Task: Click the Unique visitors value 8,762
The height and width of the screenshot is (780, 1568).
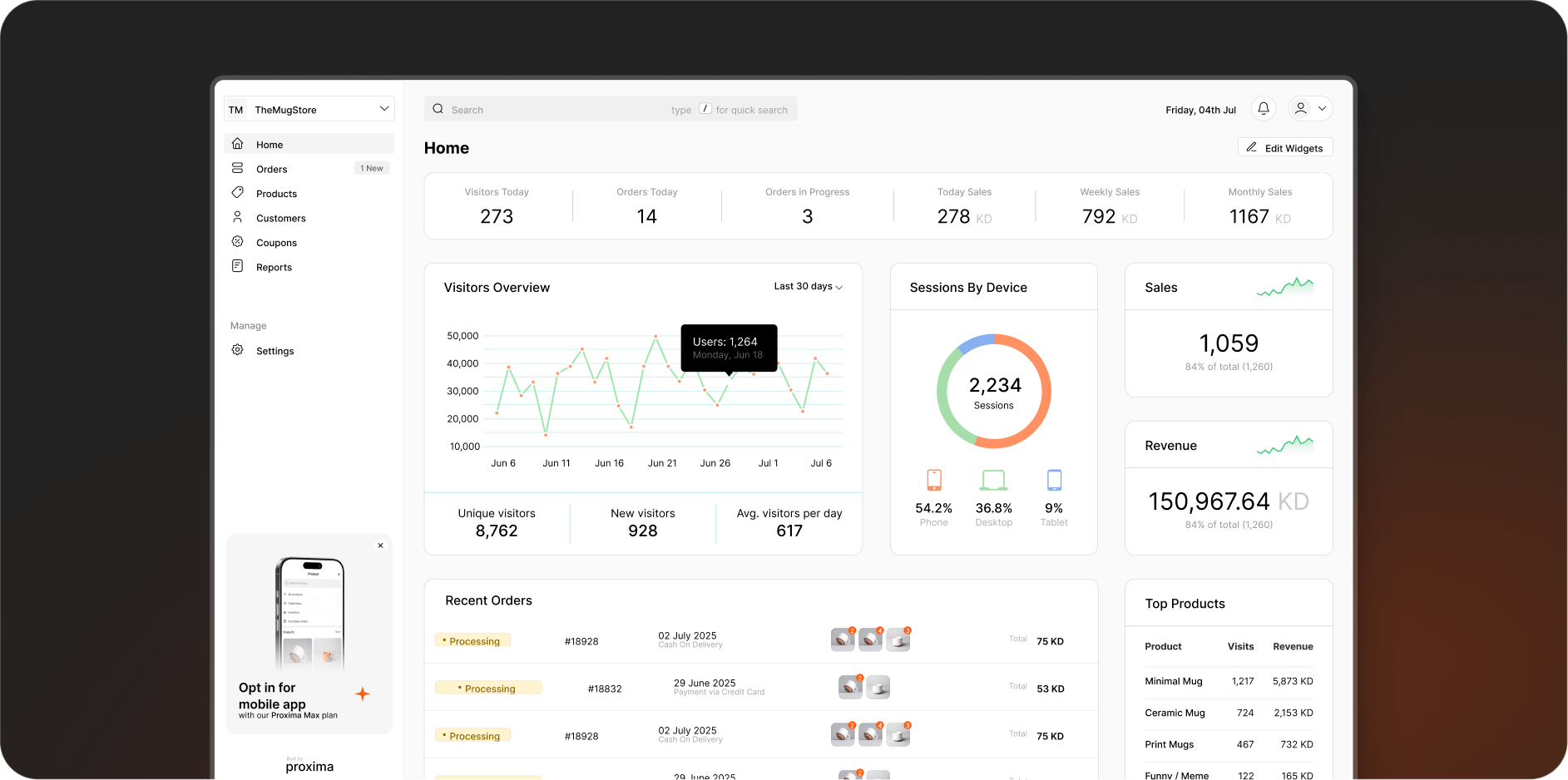Action: 497,531
